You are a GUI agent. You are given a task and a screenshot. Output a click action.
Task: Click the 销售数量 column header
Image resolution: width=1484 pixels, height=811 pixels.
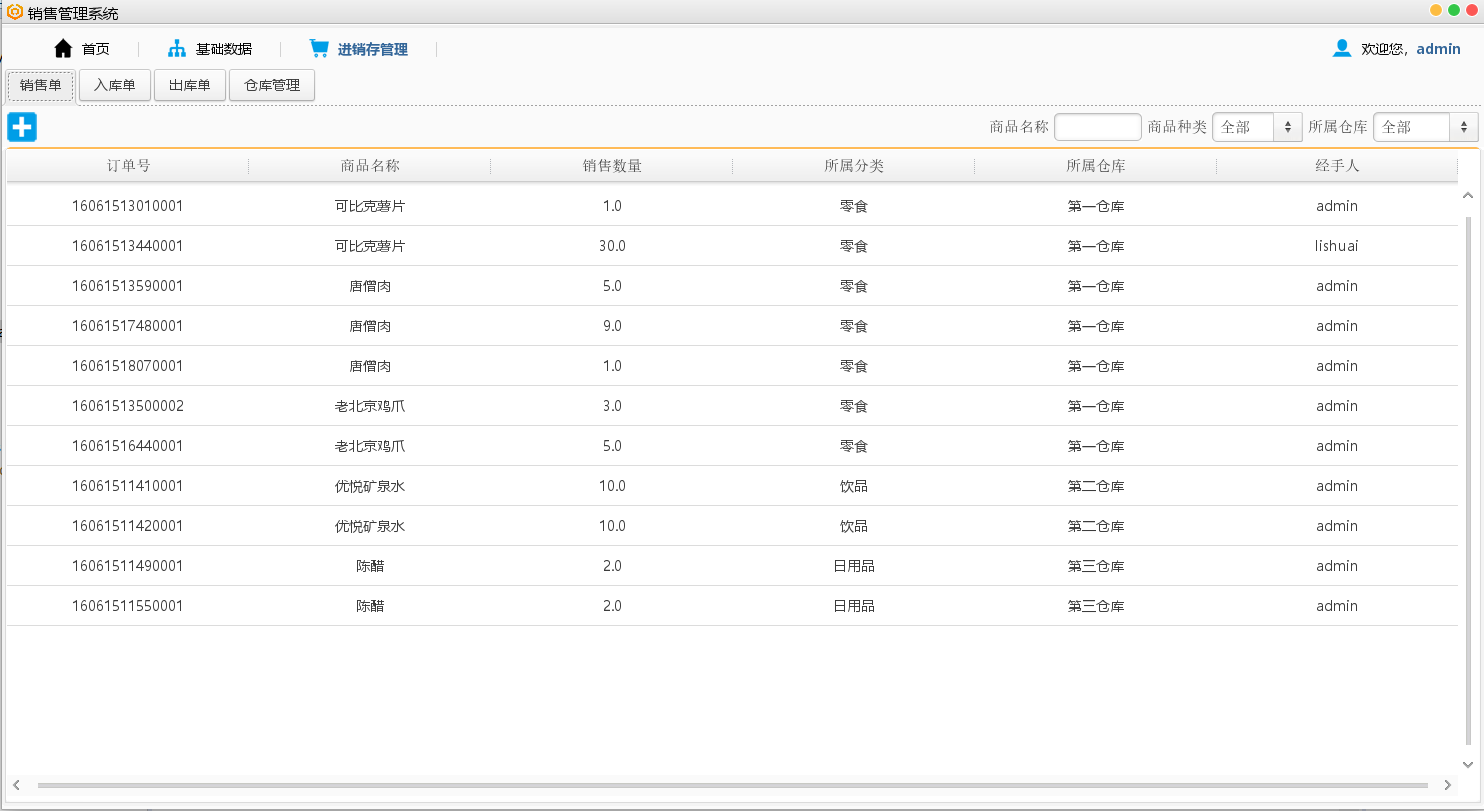click(612, 166)
